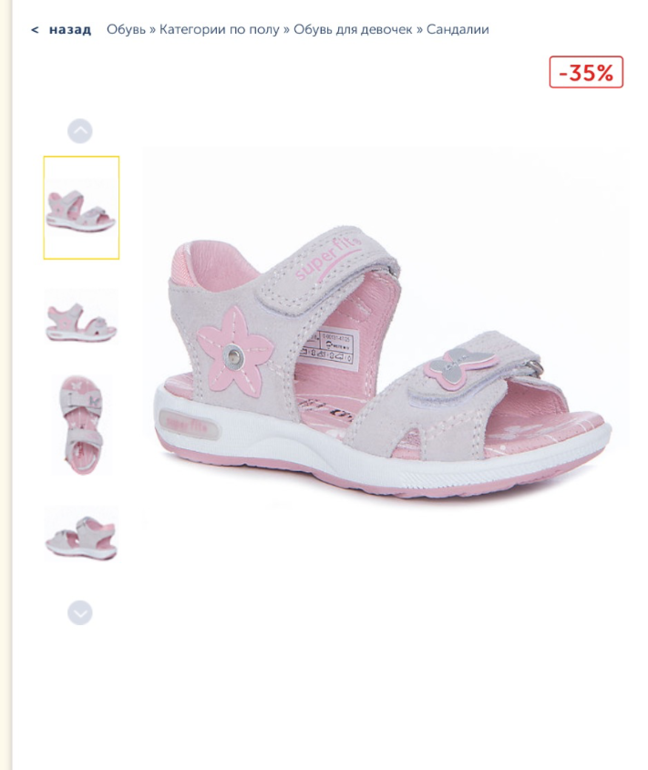Click the superfit label on the sole
Viewport: 648px width, 770px height.
(189, 424)
